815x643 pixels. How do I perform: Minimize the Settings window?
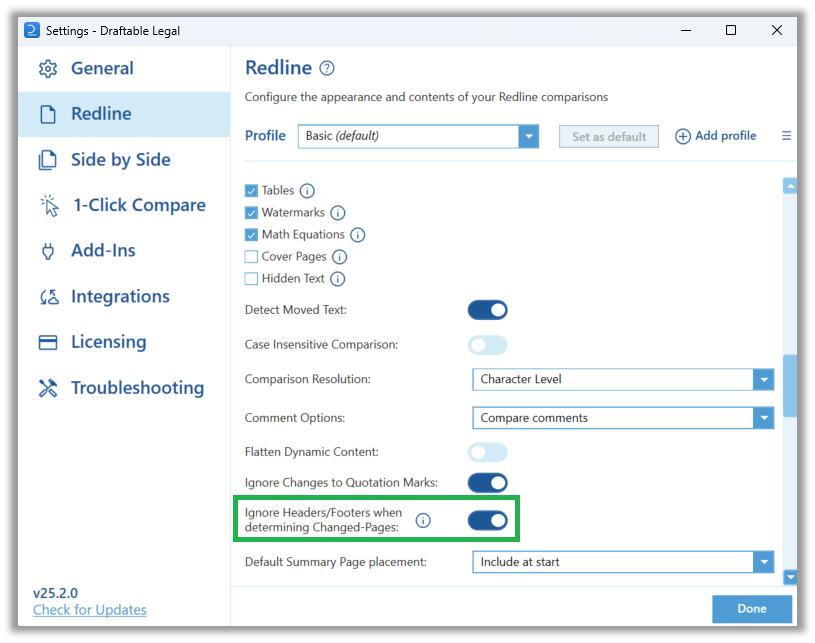686,30
